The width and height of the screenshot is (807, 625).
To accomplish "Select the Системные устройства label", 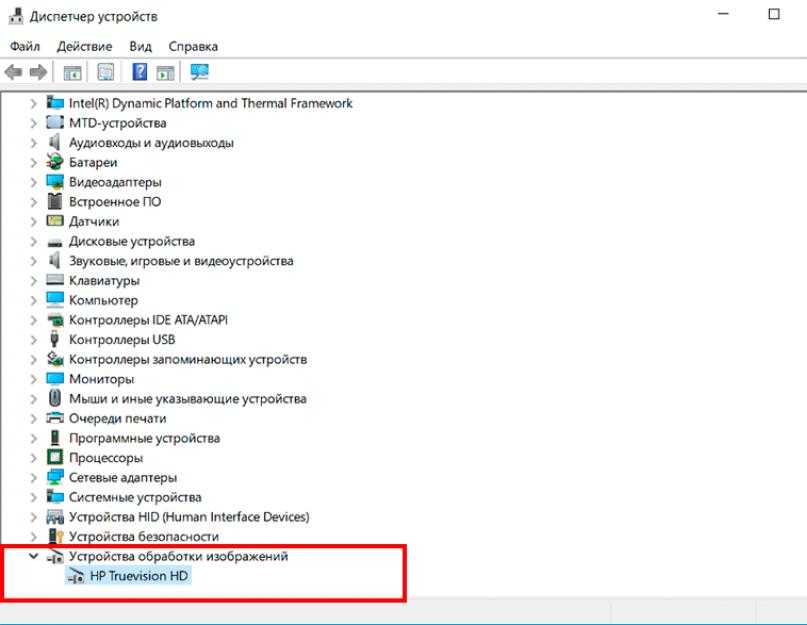I will tap(135, 497).
